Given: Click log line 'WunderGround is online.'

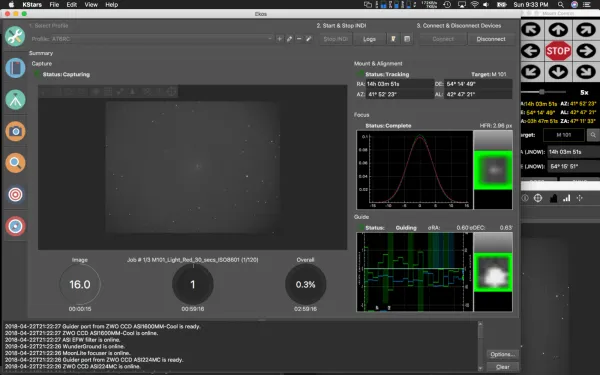Looking at the screenshot, I should 65,346.
